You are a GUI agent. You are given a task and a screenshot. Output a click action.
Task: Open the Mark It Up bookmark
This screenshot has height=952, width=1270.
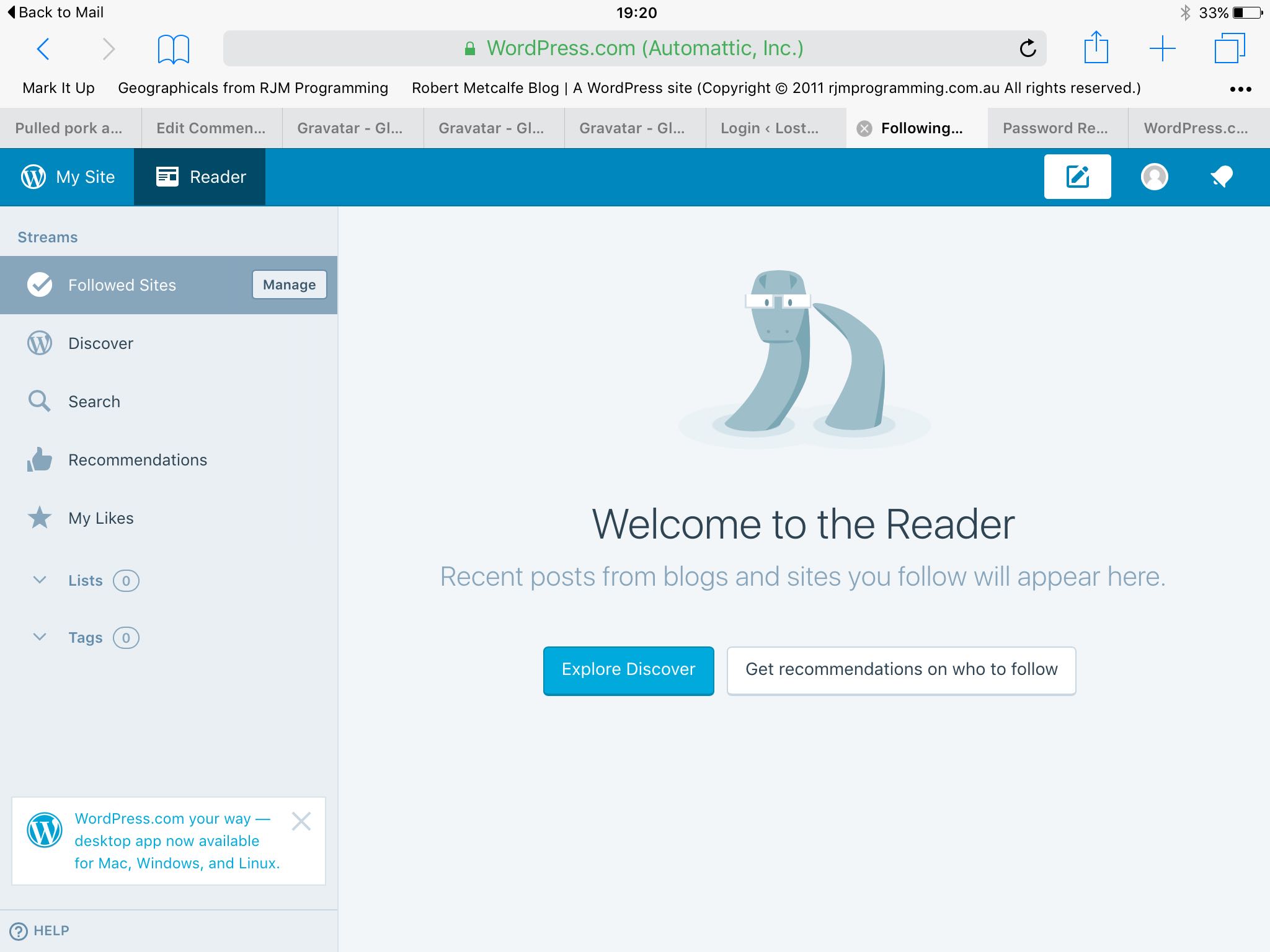[59, 88]
